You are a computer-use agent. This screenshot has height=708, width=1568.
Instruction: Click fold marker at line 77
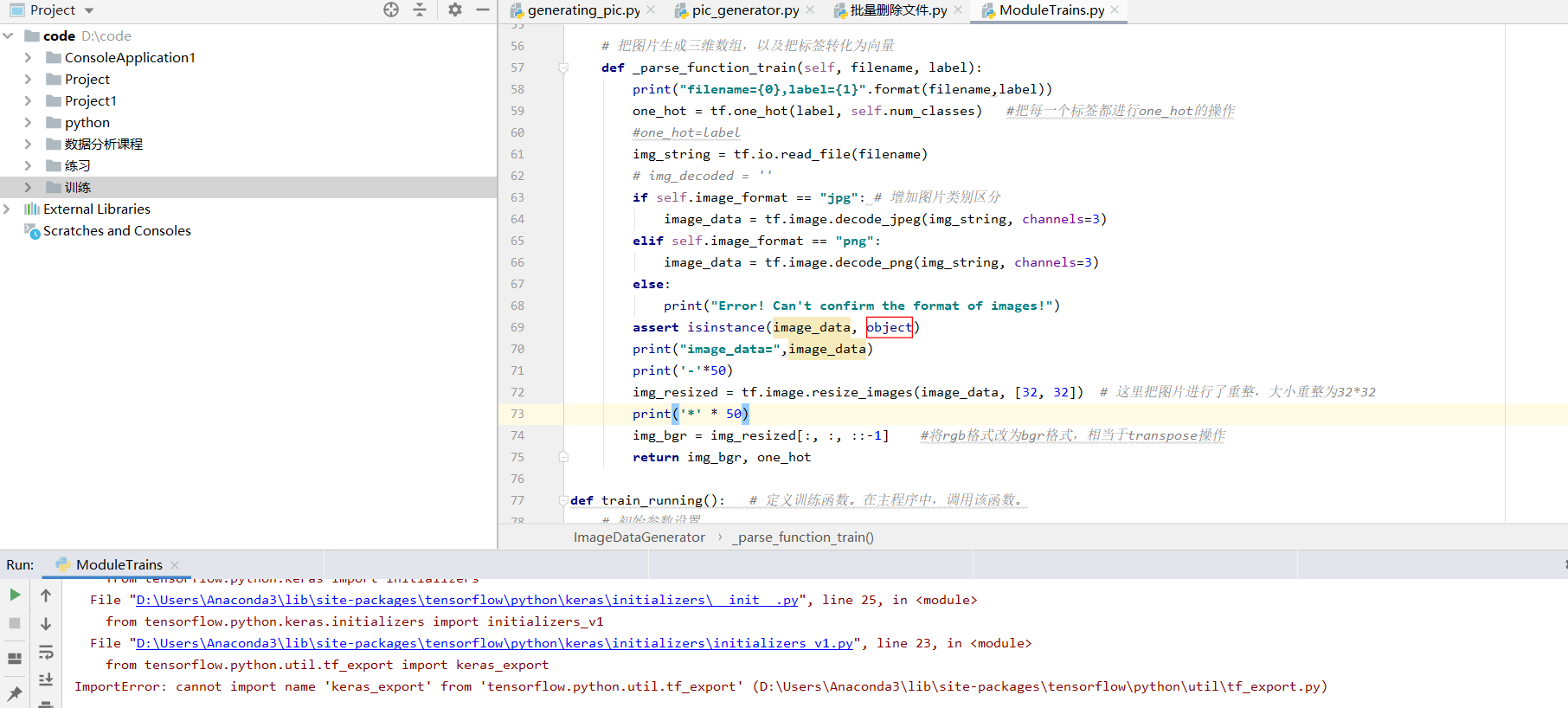(563, 500)
